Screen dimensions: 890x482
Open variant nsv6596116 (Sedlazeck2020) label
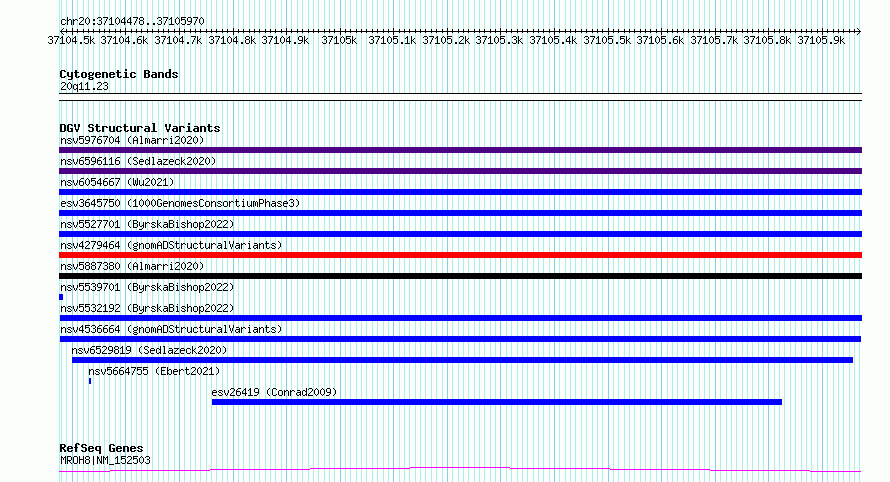tap(138, 161)
